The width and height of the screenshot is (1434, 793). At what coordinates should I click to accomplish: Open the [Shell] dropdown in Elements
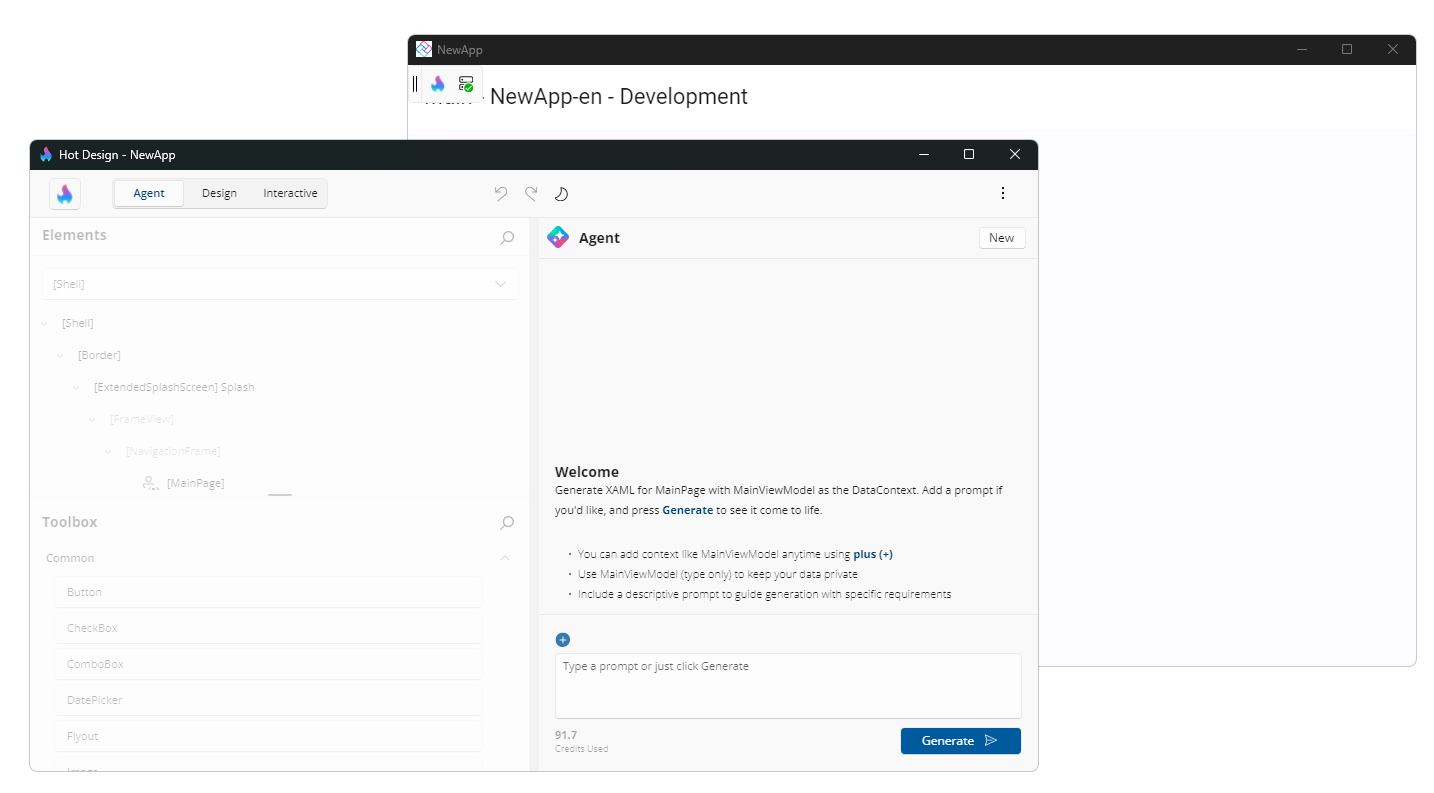click(280, 284)
